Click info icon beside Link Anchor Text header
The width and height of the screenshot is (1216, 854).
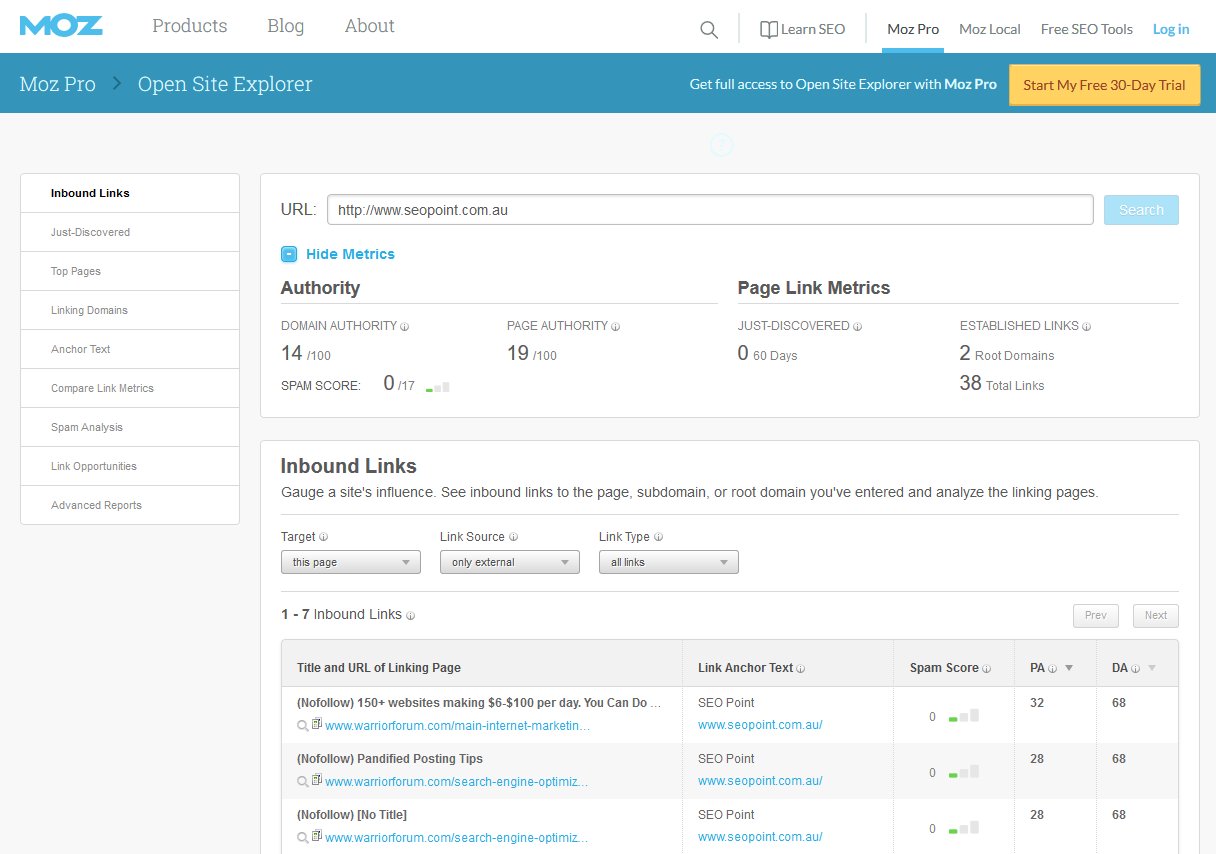click(801, 669)
